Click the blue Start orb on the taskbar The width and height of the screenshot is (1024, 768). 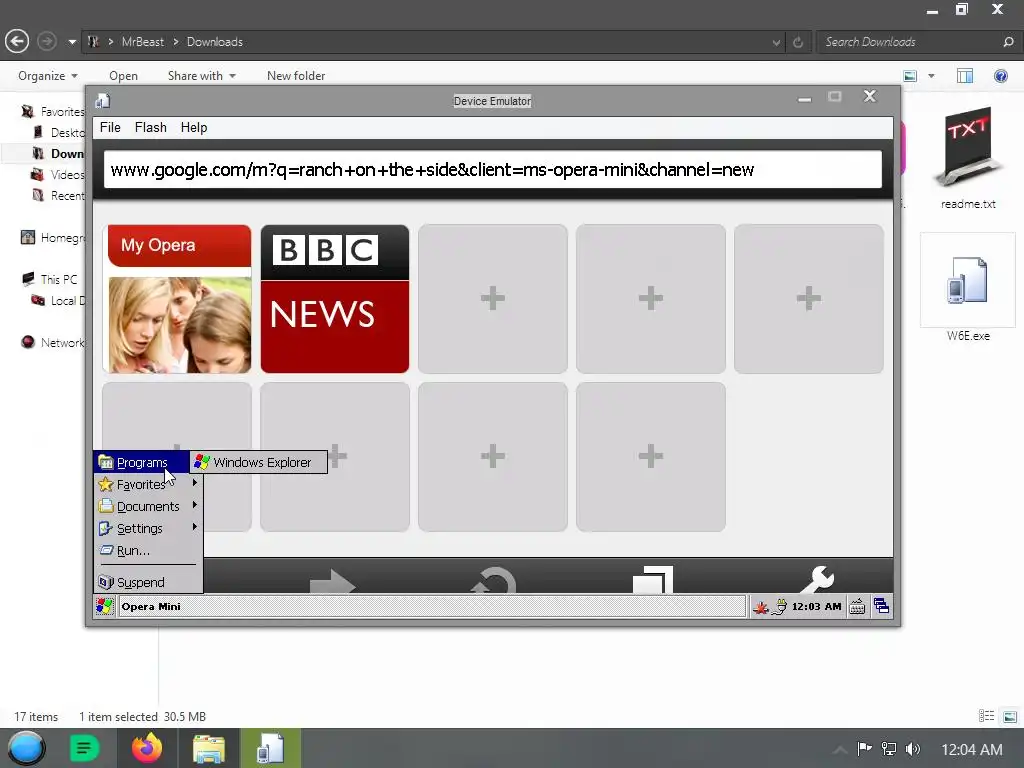26,748
